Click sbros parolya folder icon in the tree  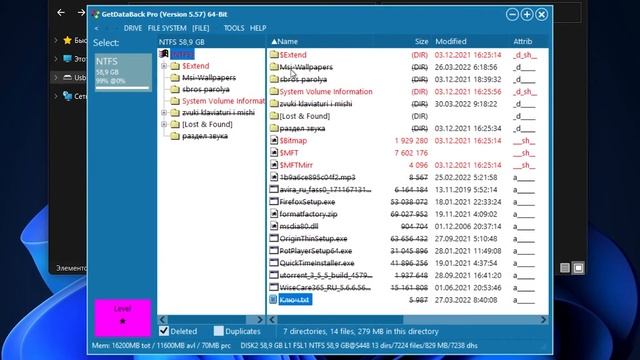coord(175,89)
